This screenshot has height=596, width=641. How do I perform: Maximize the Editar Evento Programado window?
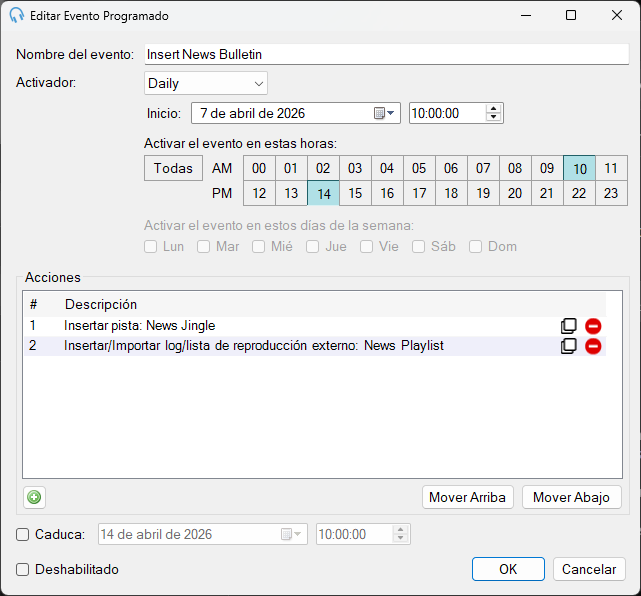pyautogui.click(x=571, y=15)
